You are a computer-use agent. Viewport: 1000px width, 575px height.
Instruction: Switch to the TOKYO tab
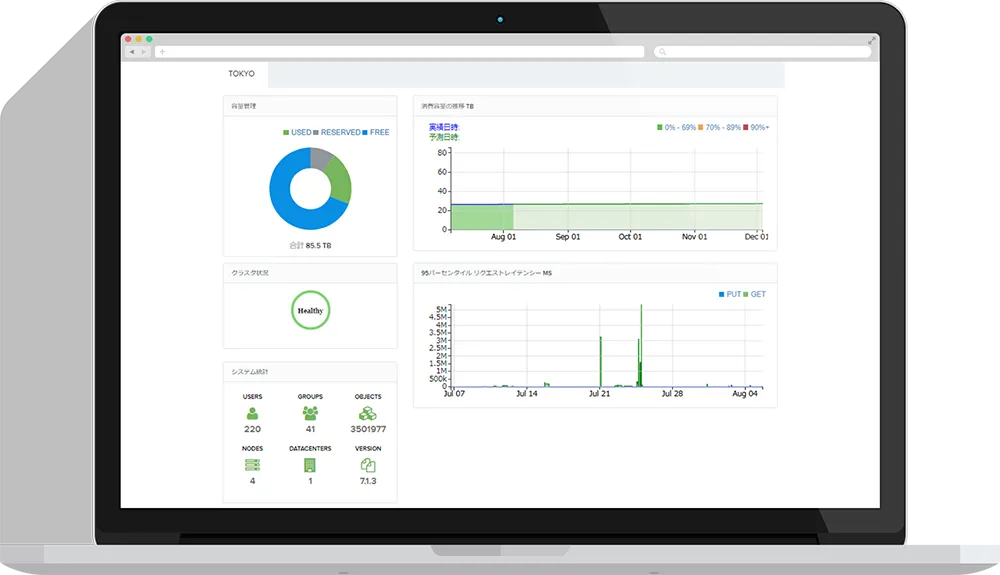point(241,74)
